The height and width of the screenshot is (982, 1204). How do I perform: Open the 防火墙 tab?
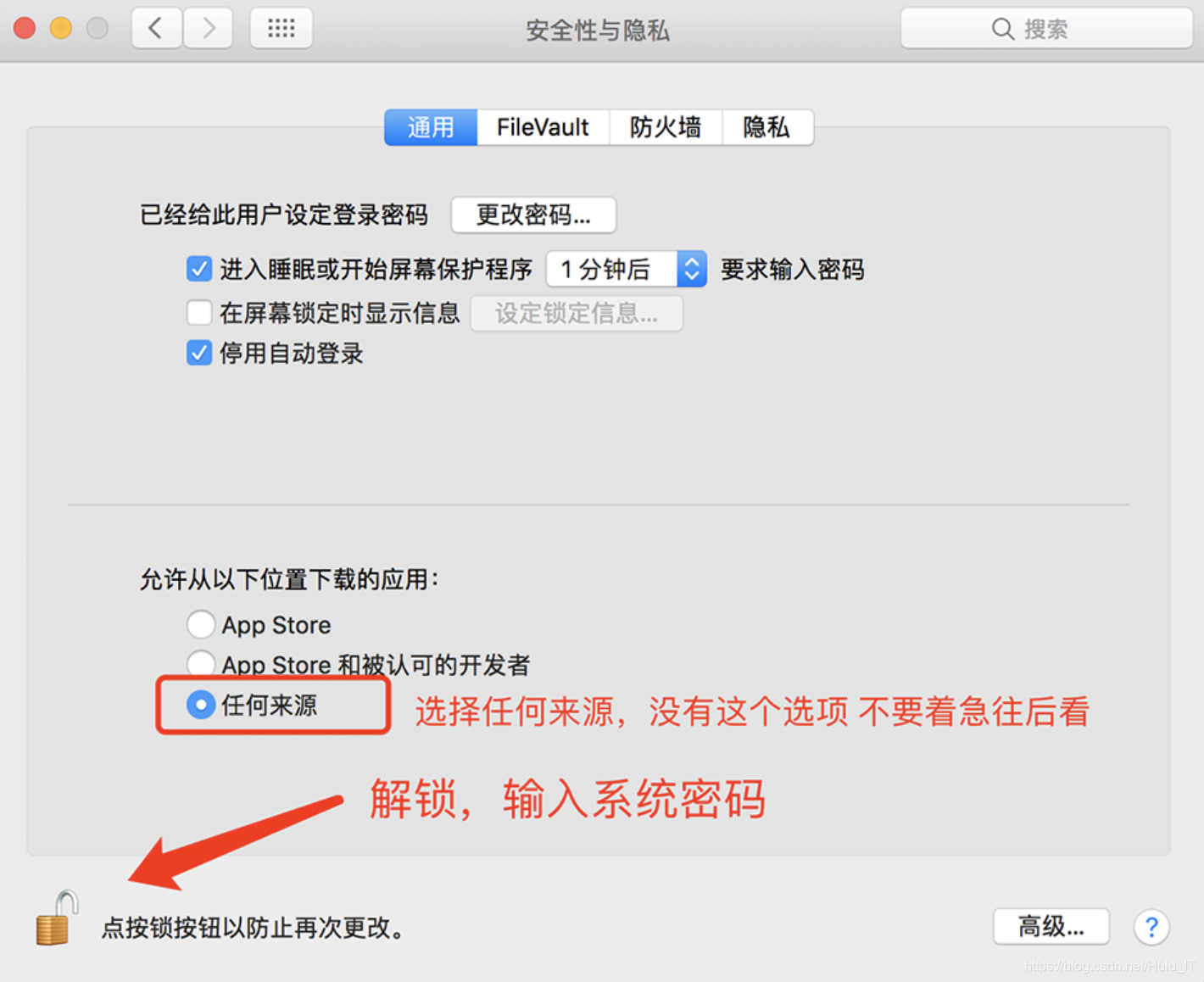click(666, 127)
